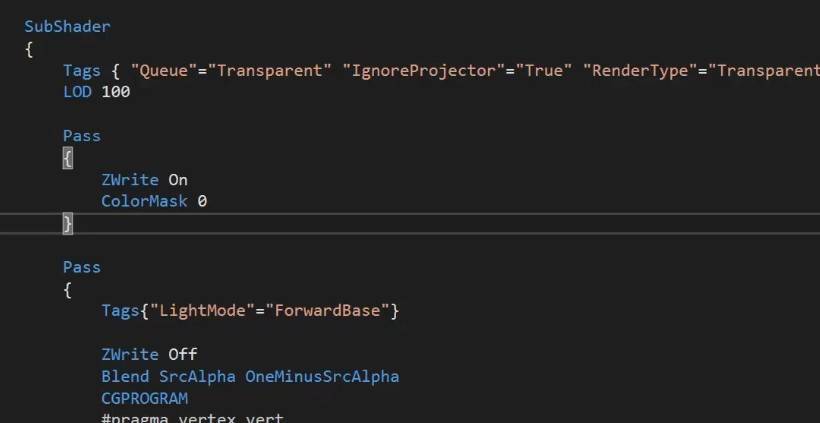Click the zero value after ColorMask
820x423 pixels.
pos(202,201)
